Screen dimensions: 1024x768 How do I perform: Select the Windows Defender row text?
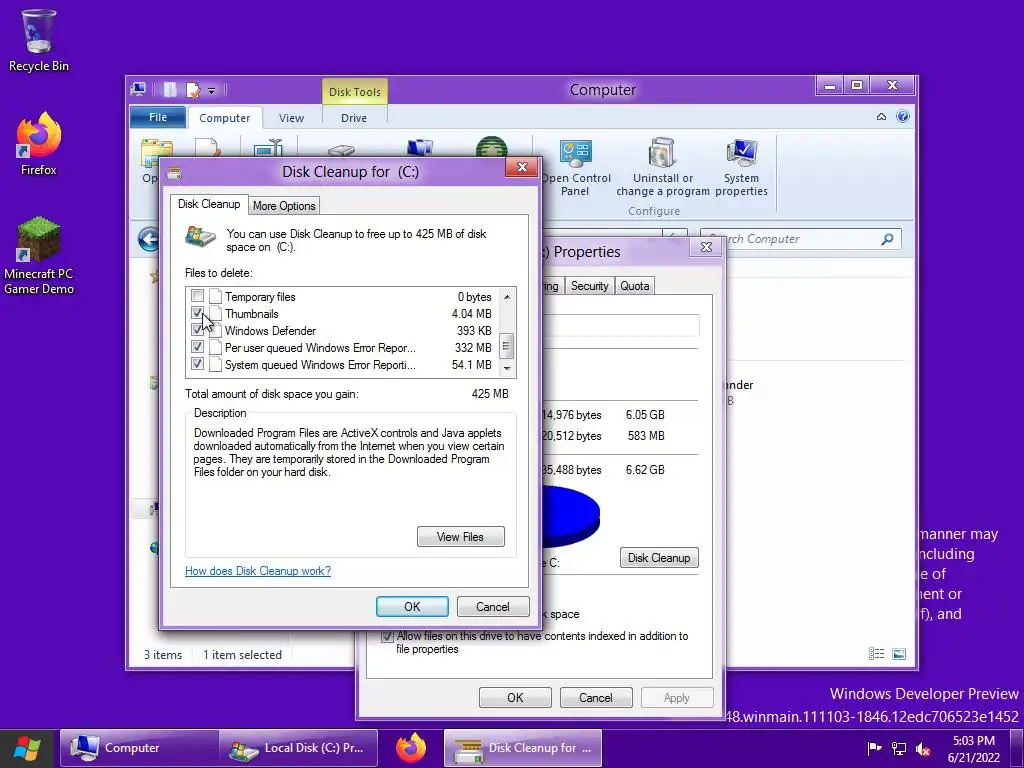pos(270,330)
